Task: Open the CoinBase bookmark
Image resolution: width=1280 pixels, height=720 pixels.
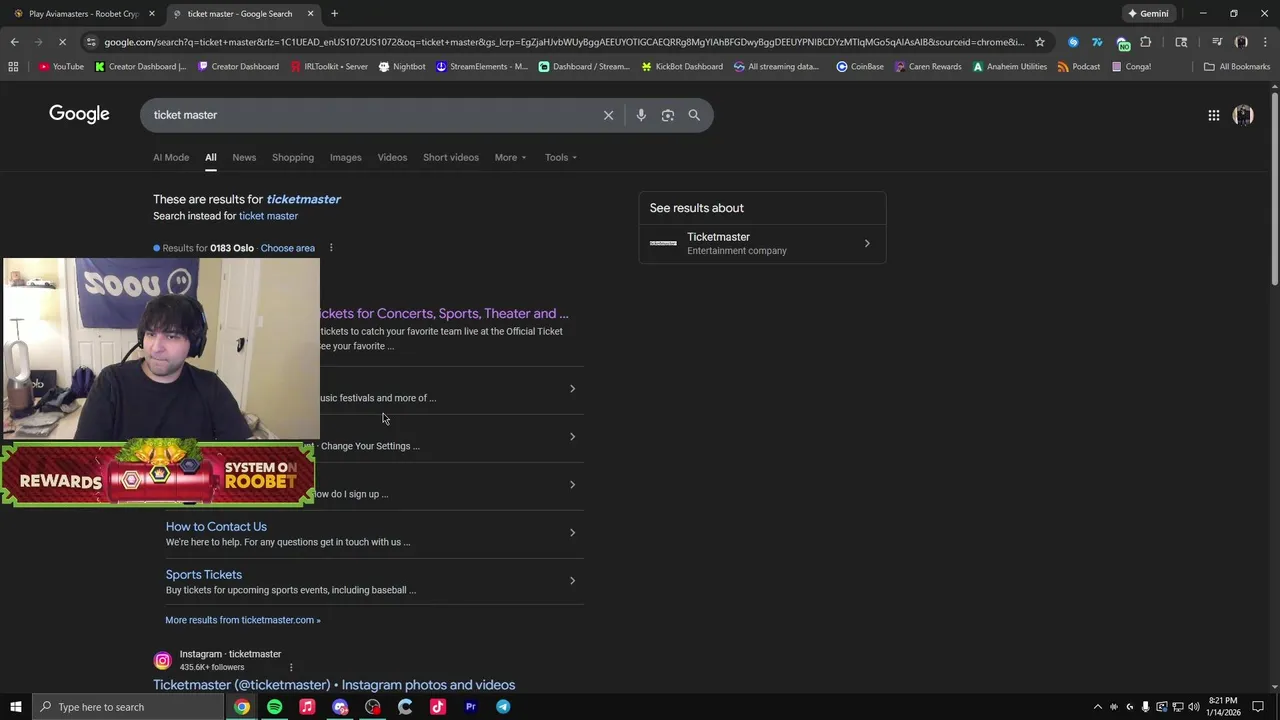Action: (860, 67)
